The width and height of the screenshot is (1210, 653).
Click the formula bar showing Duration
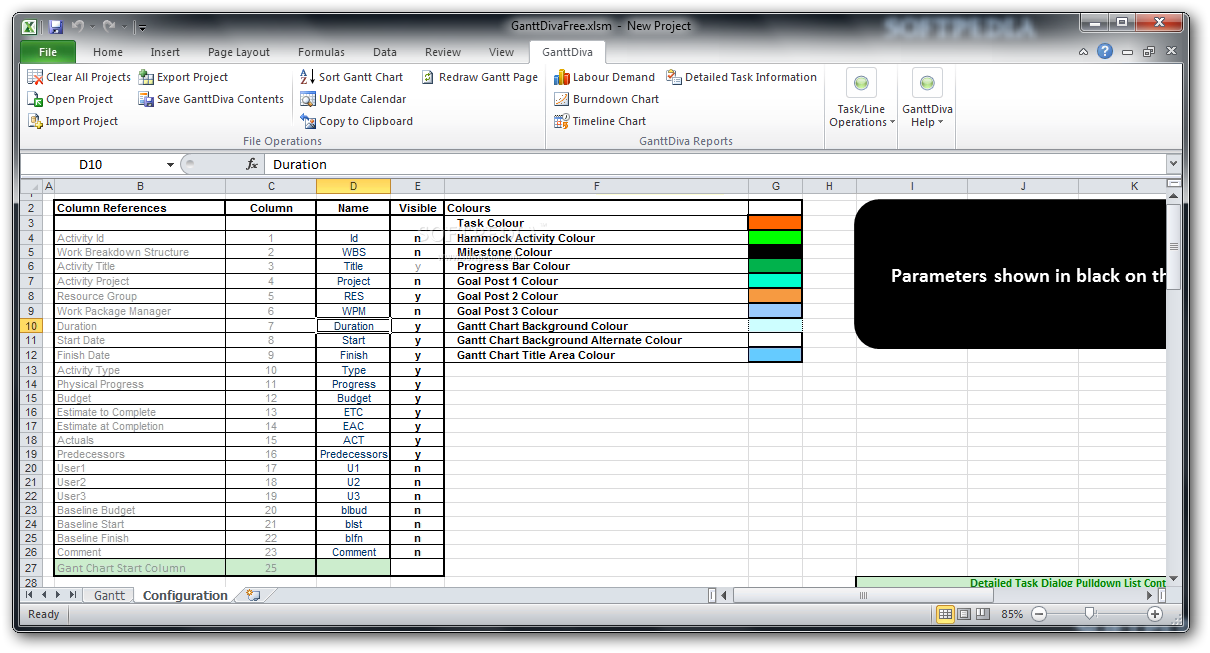[x=716, y=164]
